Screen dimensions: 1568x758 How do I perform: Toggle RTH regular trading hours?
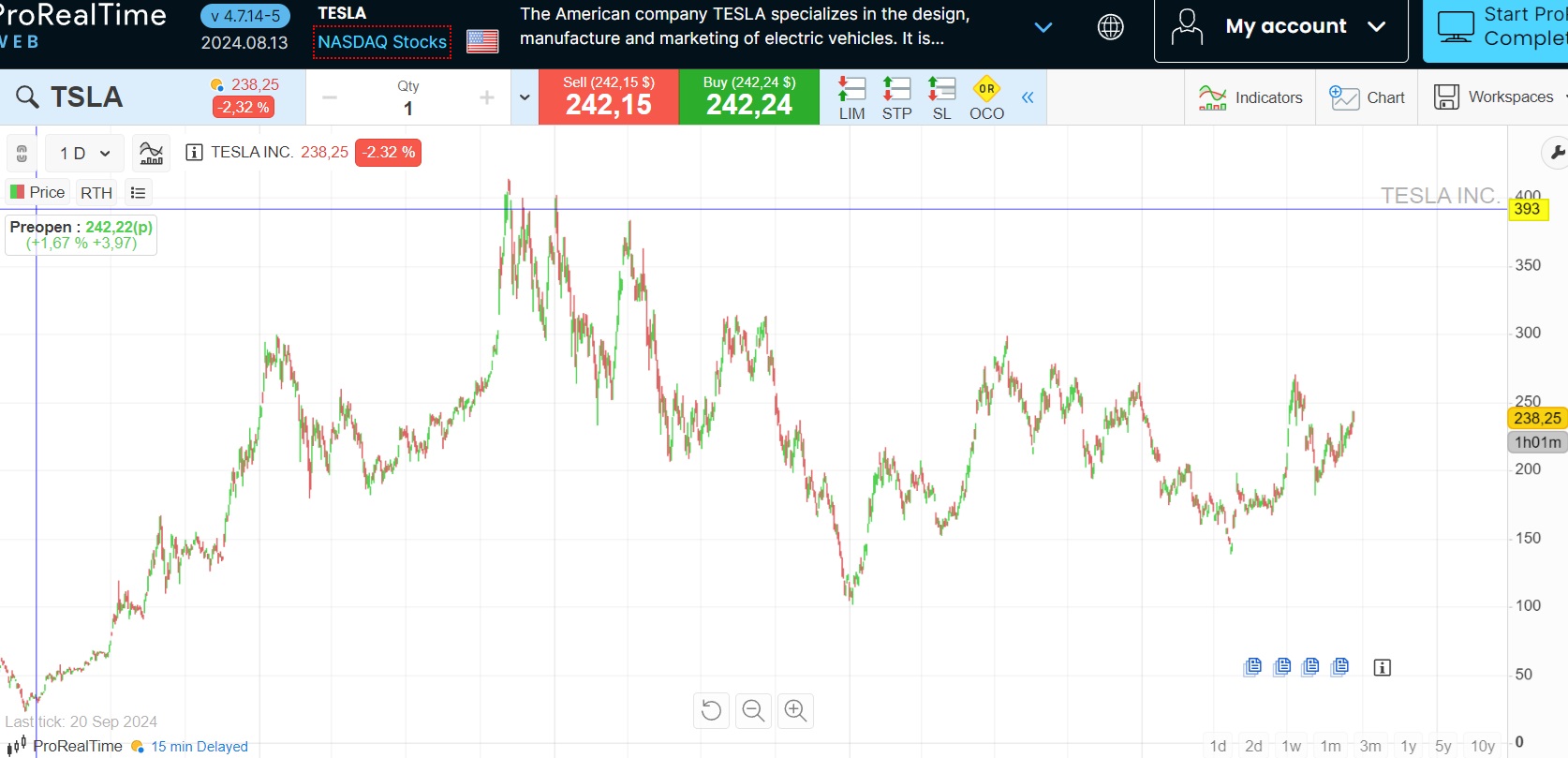[x=96, y=193]
